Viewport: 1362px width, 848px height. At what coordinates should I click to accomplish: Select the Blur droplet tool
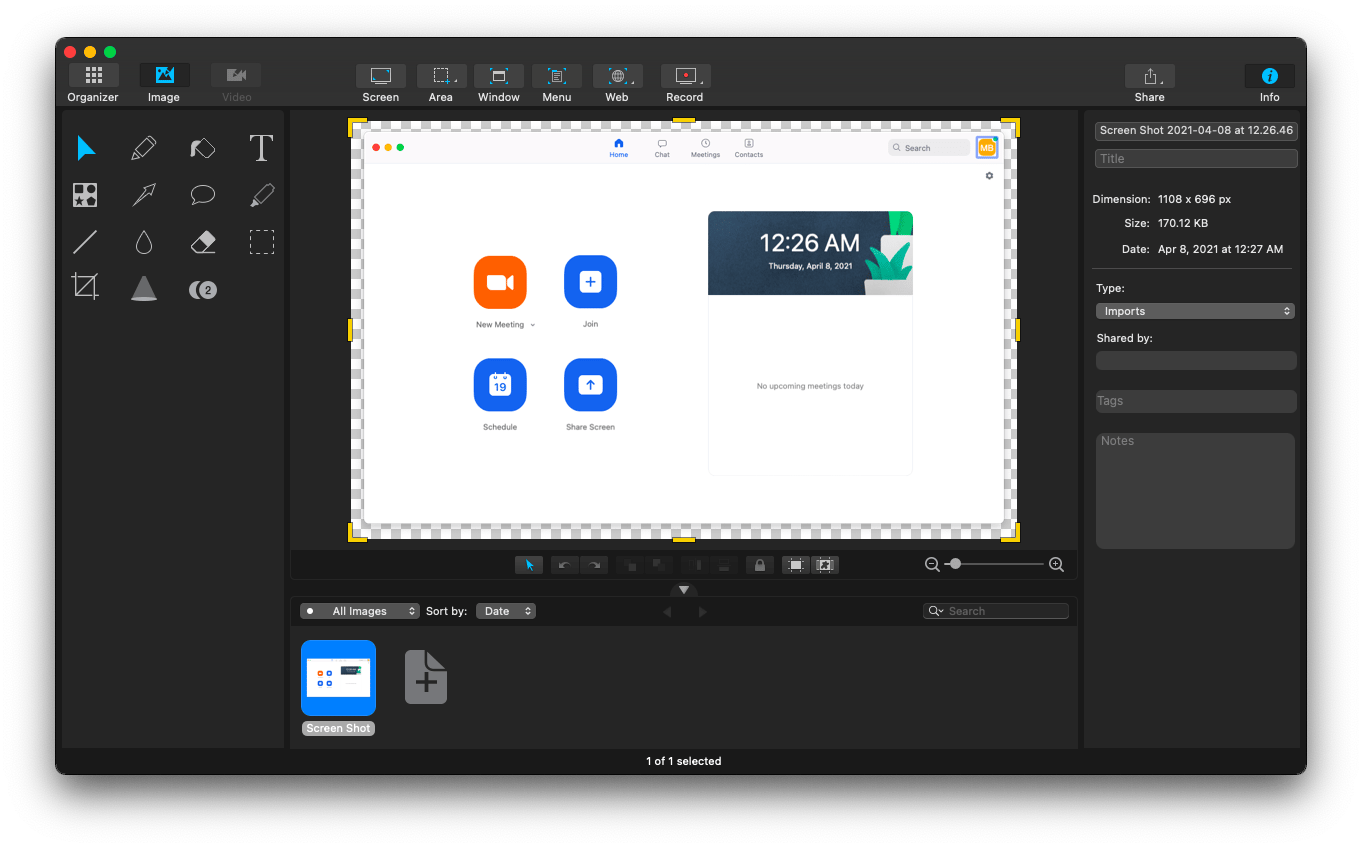144,242
